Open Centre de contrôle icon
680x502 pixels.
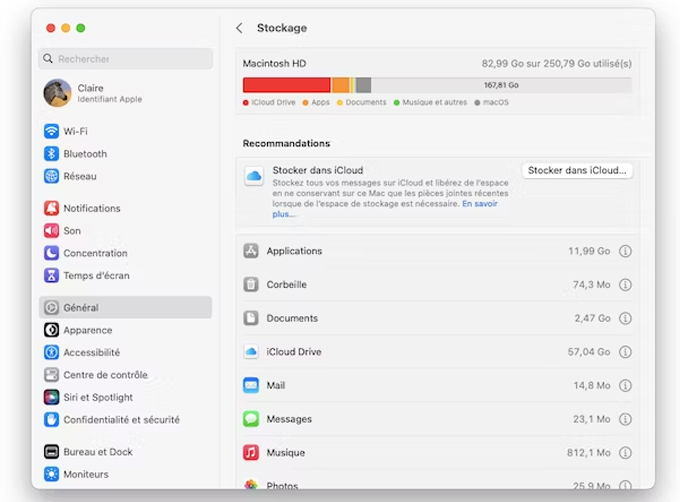(x=51, y=375)
